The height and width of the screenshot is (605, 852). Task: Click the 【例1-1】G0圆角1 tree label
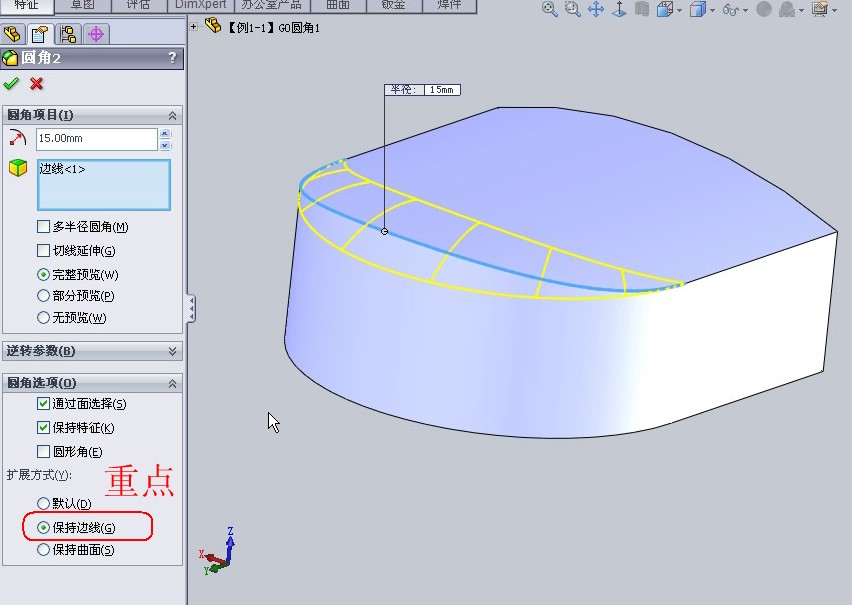[273, 28]
